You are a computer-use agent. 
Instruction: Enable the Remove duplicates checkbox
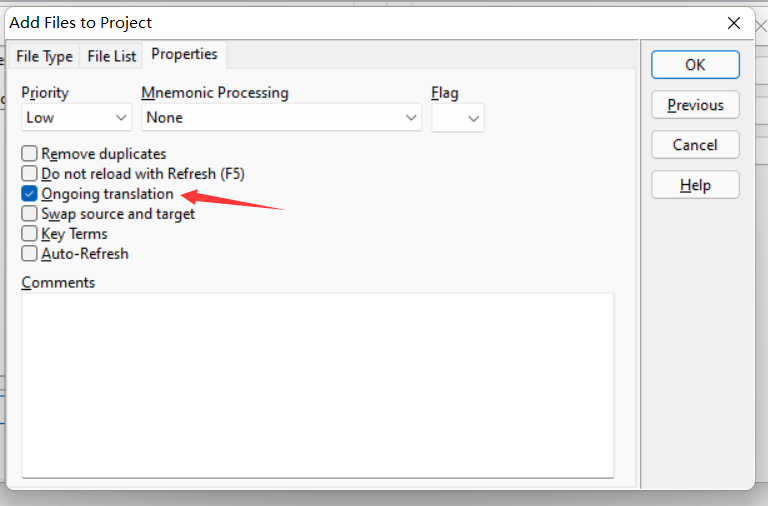(x=30, y=154)
